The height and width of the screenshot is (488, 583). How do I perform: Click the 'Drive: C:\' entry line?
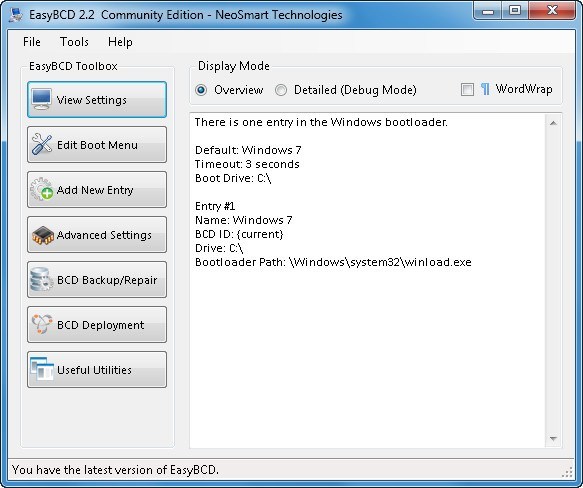point(219,248)
